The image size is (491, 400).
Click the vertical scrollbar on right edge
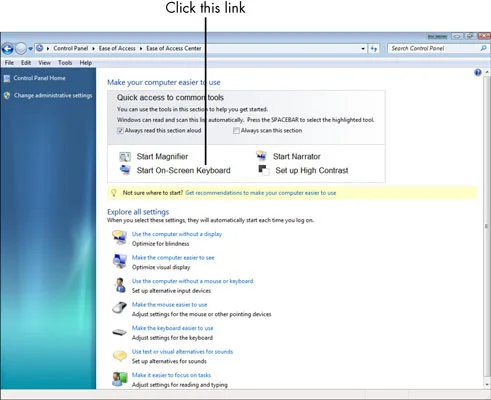click(487, 227)
